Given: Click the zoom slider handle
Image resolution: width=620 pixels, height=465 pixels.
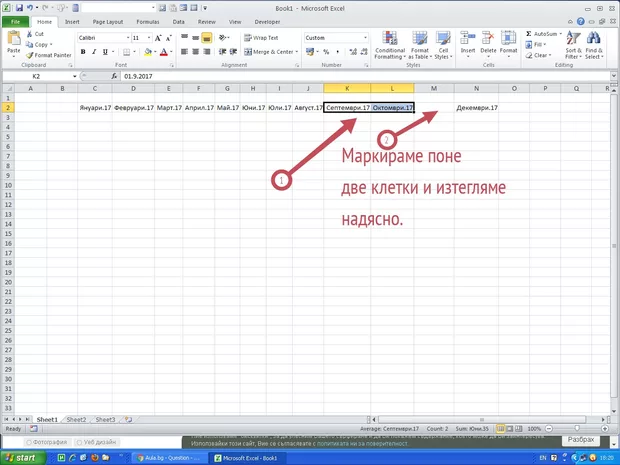Looking at the screenshot, I should pyautogui.click(x=577, y=429).
